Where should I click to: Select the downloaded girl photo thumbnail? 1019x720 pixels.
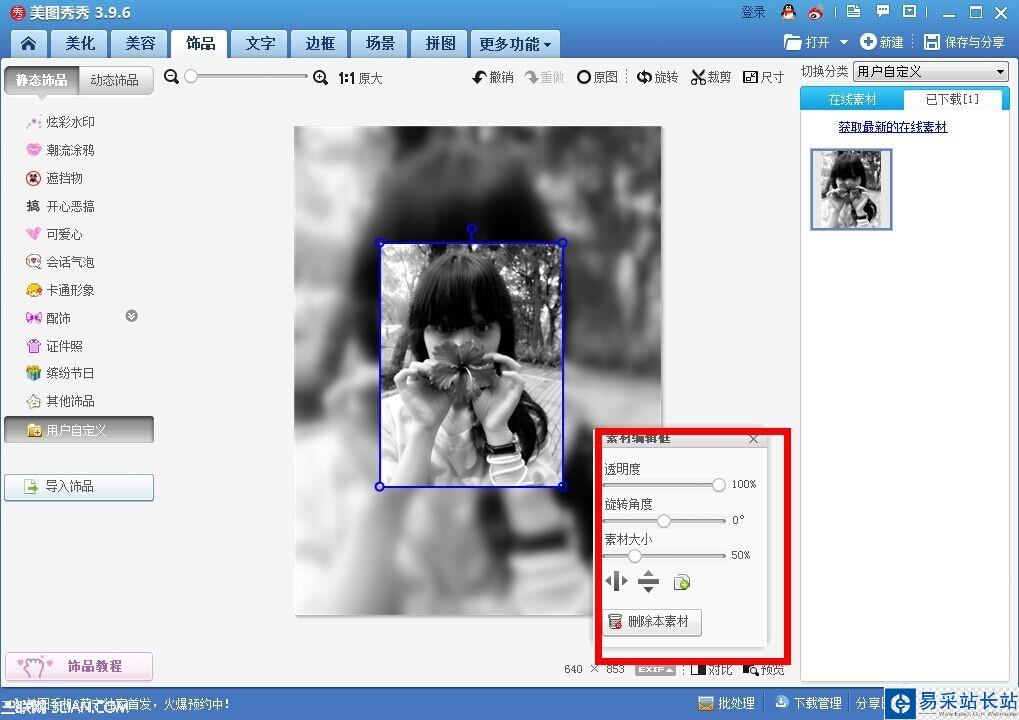point(851,189)
